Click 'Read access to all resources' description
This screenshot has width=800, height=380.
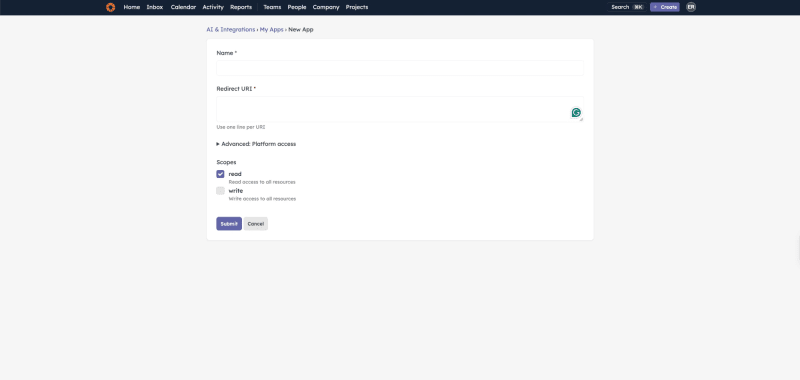[x=262, y=182]
